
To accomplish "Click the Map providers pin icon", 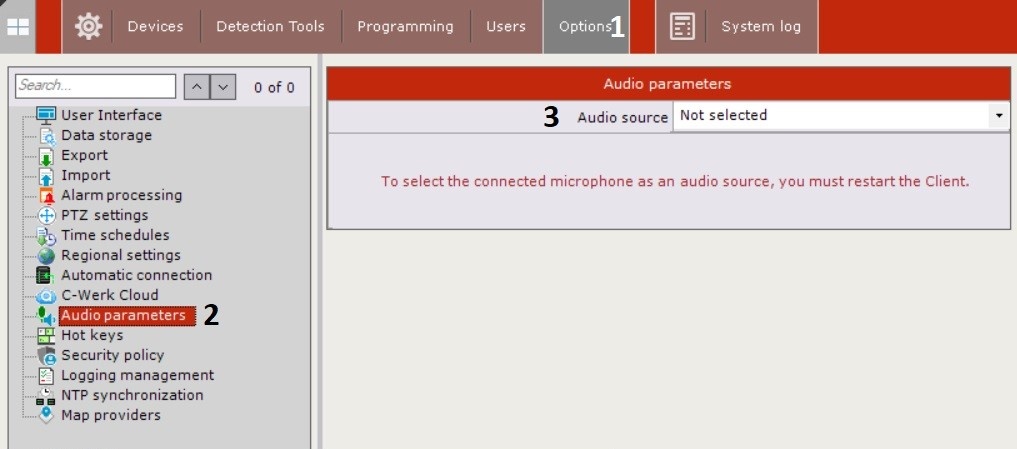I will click(46, 416).
